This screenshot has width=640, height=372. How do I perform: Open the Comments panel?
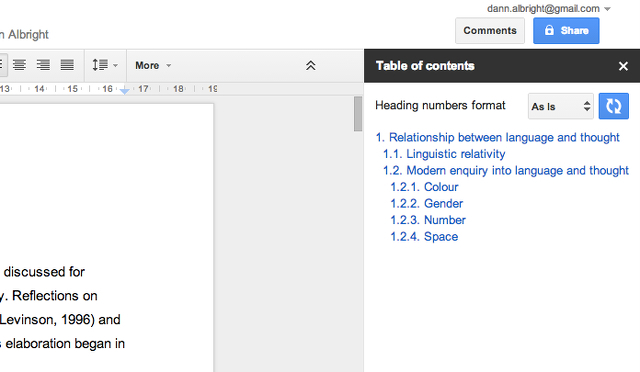490,31
